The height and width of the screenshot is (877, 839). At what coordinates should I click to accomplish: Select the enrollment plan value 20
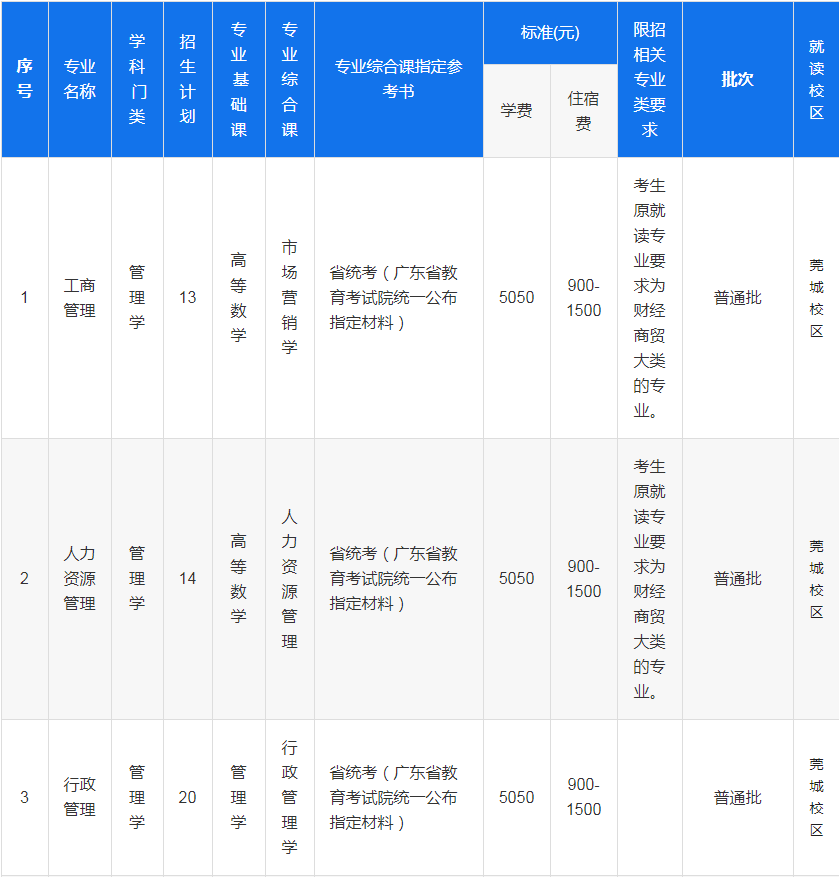[188, 797]
